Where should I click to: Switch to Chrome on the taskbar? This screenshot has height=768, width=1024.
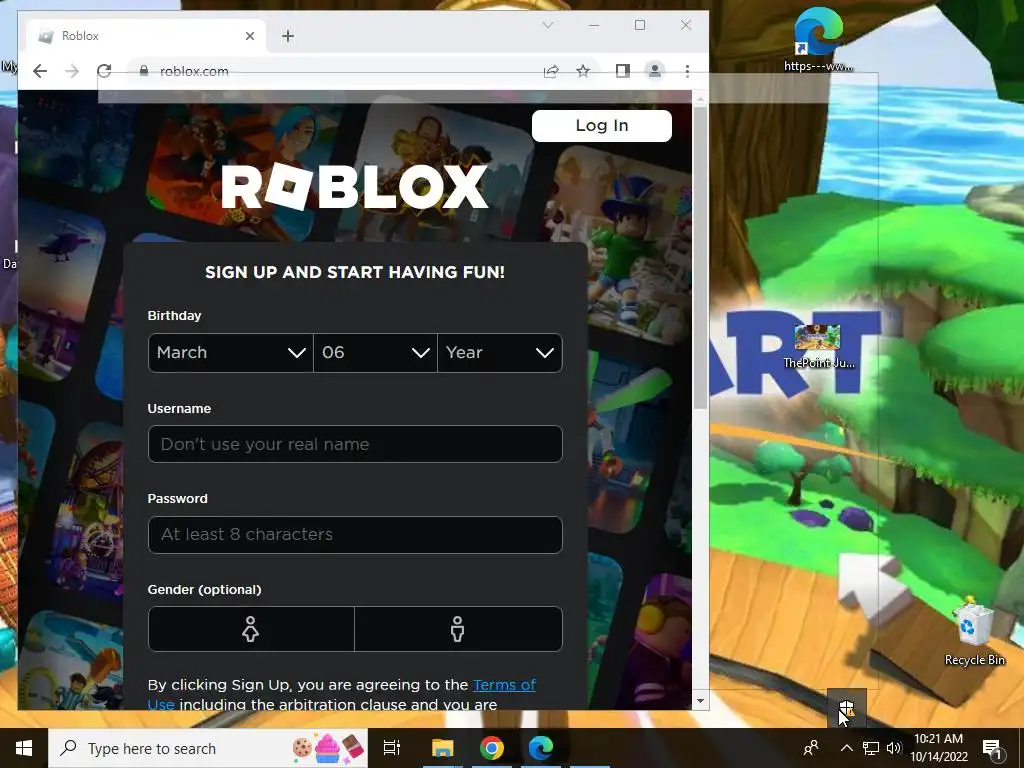[492, 748]
